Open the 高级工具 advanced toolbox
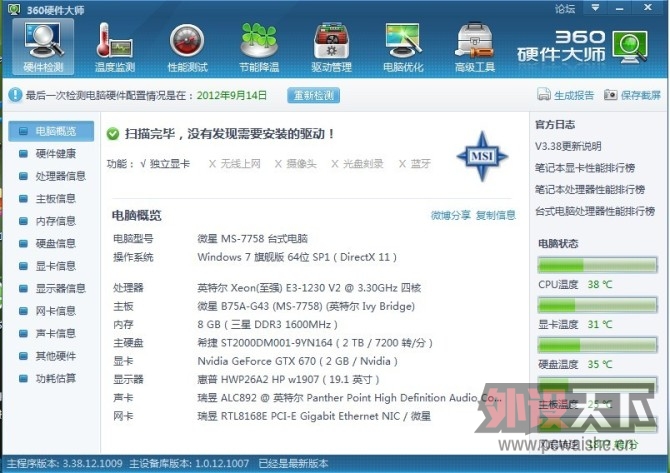 click(475, 47)
